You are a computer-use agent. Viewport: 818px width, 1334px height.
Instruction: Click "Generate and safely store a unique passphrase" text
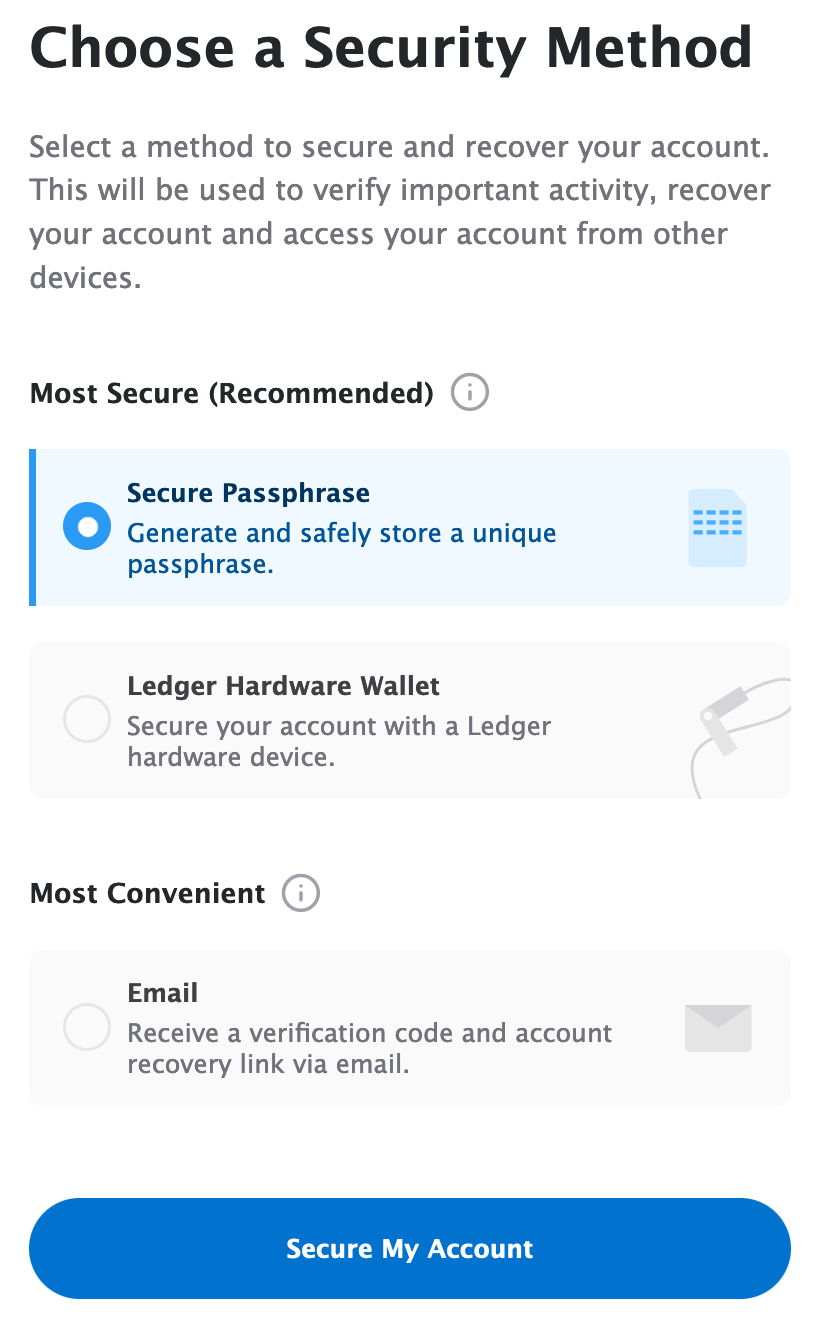click(x=341, y=548)
